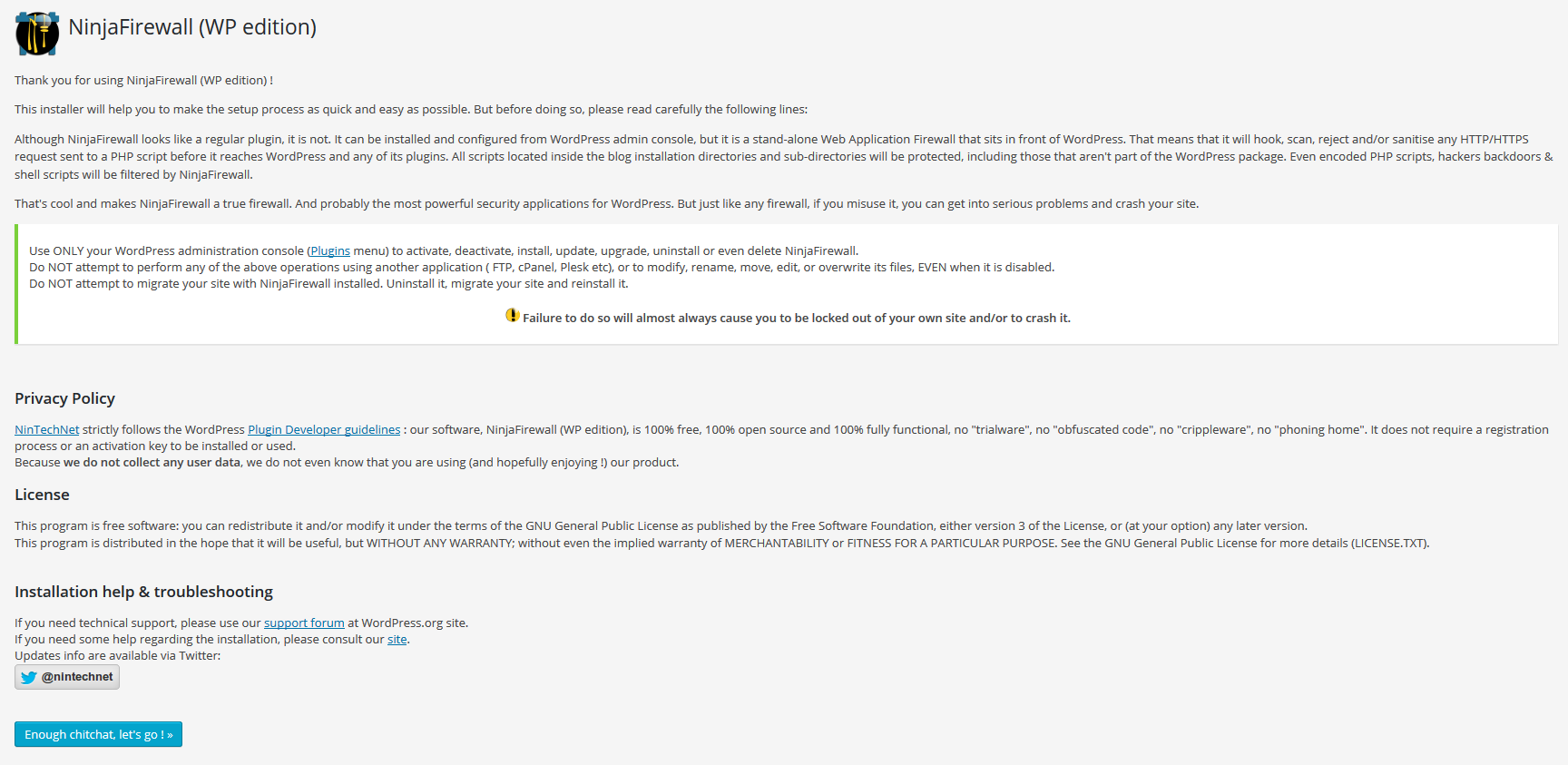
Task: Select the License heading
Action: click(42, 495)
